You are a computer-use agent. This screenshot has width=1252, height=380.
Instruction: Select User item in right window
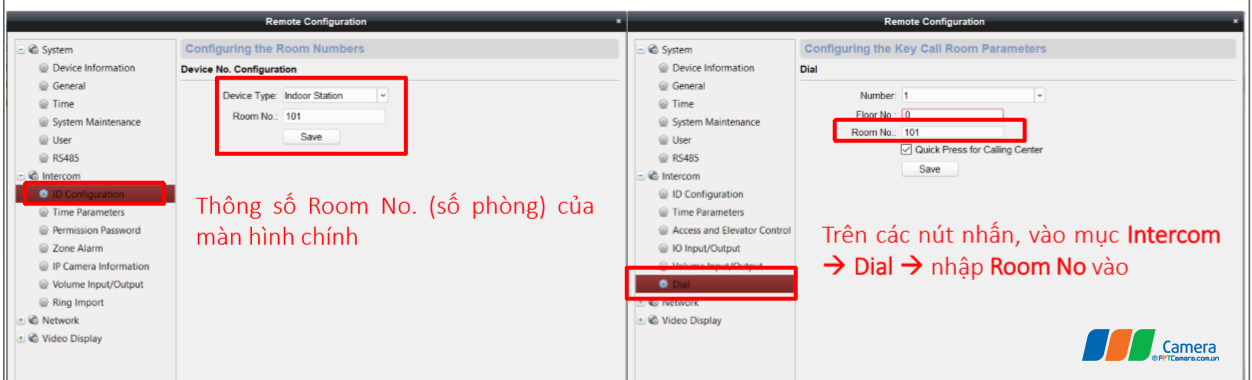[x=682, y=140]
